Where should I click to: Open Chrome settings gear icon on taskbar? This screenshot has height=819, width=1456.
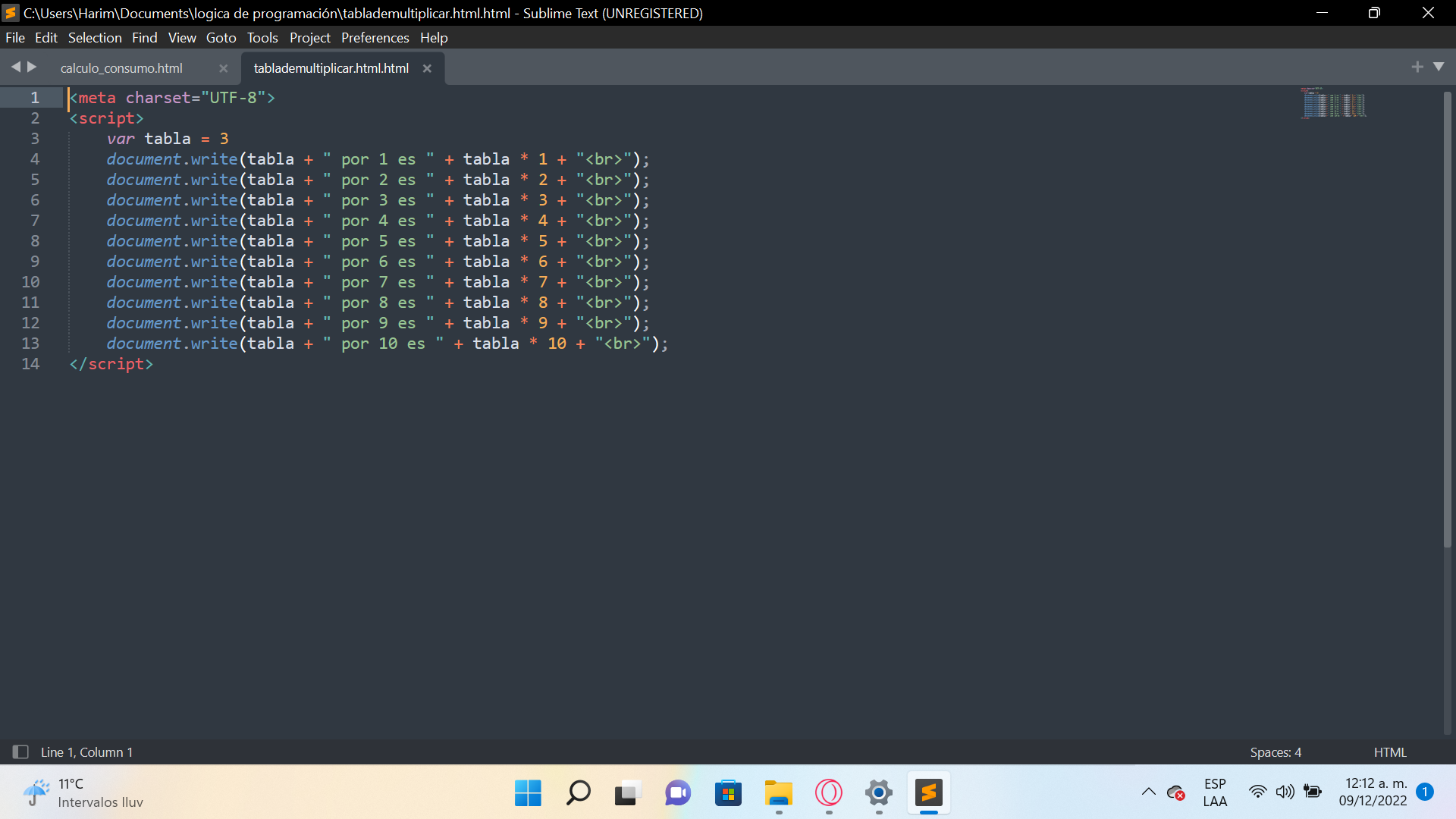(x=879, y=793)
